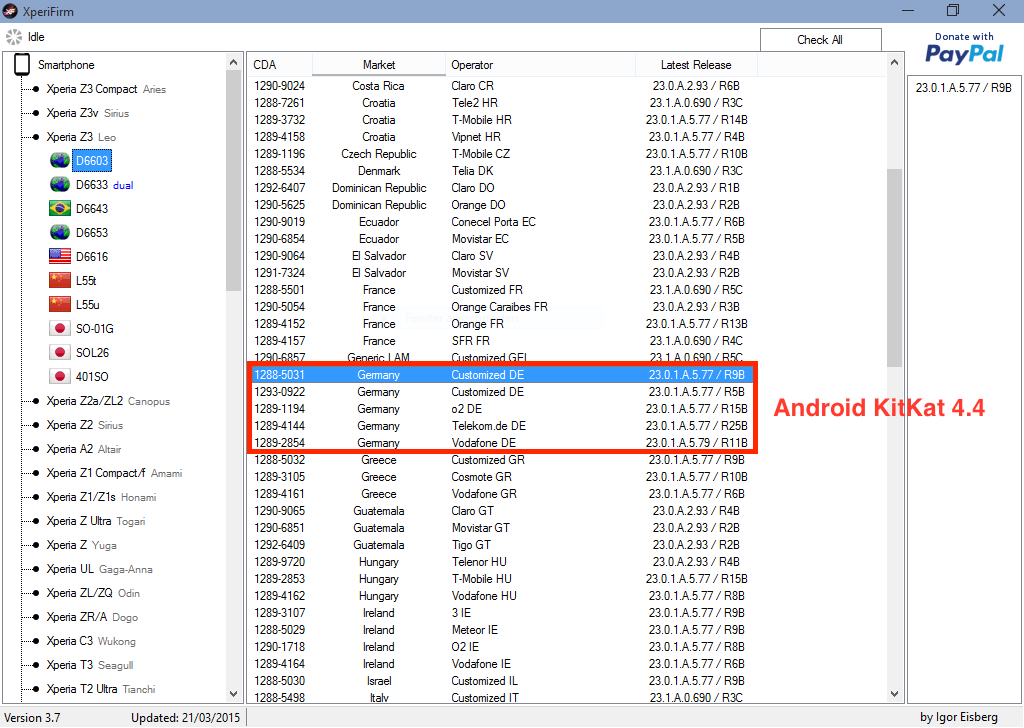Click the Japan flag icon for 401SO

60,377
